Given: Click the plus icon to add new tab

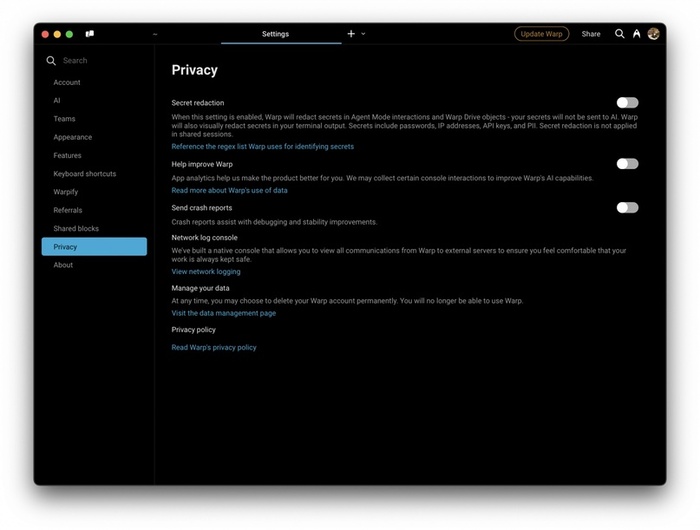Looking at the screenshot, I should (351, 34).
